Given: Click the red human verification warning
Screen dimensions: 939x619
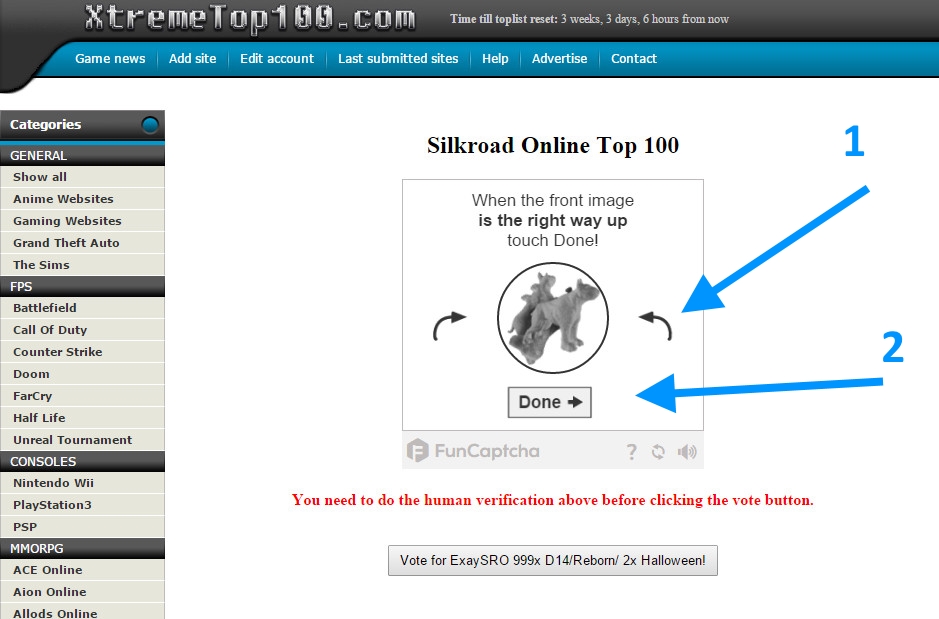Looking at the screenshot, I should pyautogui.click(x=553, y=500).
